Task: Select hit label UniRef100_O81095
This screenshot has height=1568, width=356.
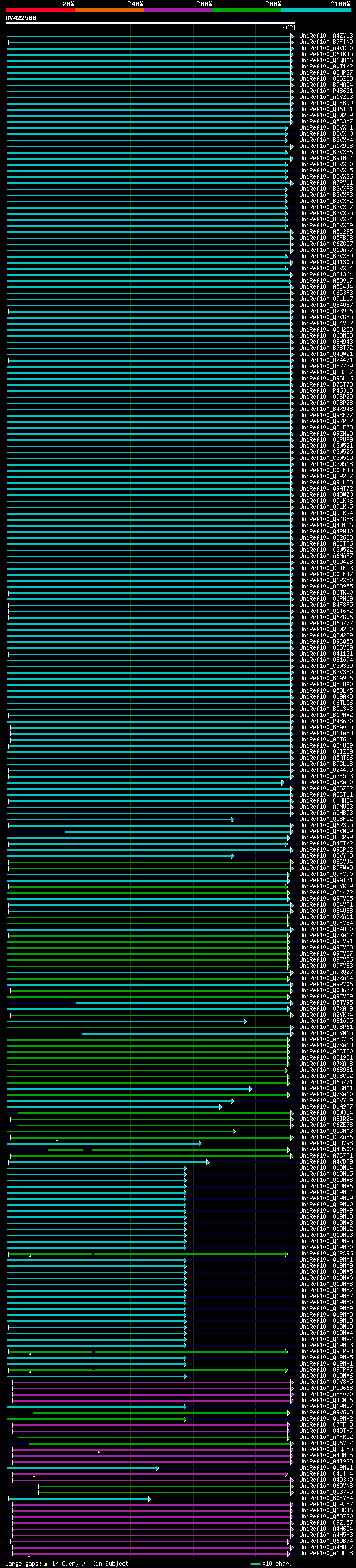Action: pyautogui.click(x=326, y=1021)
